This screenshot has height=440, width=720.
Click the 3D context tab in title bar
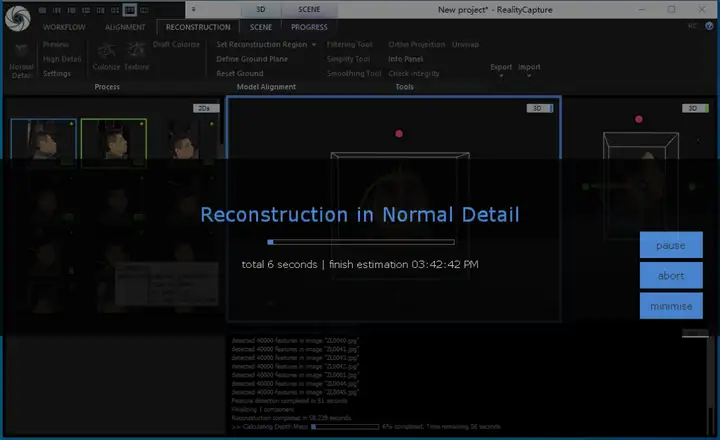click(260, 9)
